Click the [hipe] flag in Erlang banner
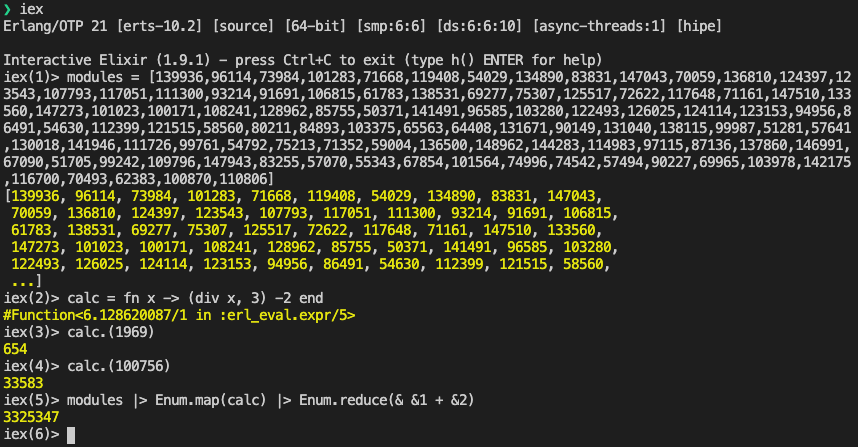Screen dimensions: 858x447 tap(699, 26)
